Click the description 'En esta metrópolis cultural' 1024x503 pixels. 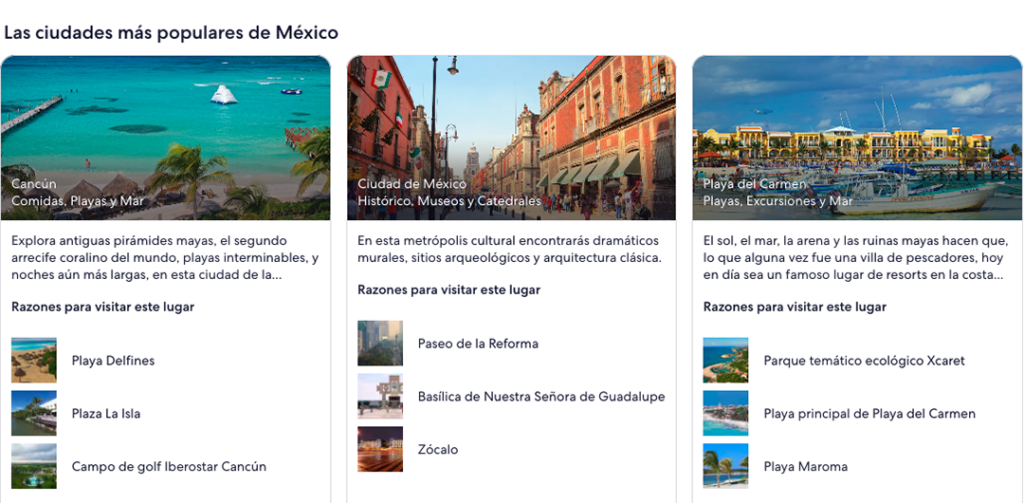pyautogui.click(x=509, y=250)
